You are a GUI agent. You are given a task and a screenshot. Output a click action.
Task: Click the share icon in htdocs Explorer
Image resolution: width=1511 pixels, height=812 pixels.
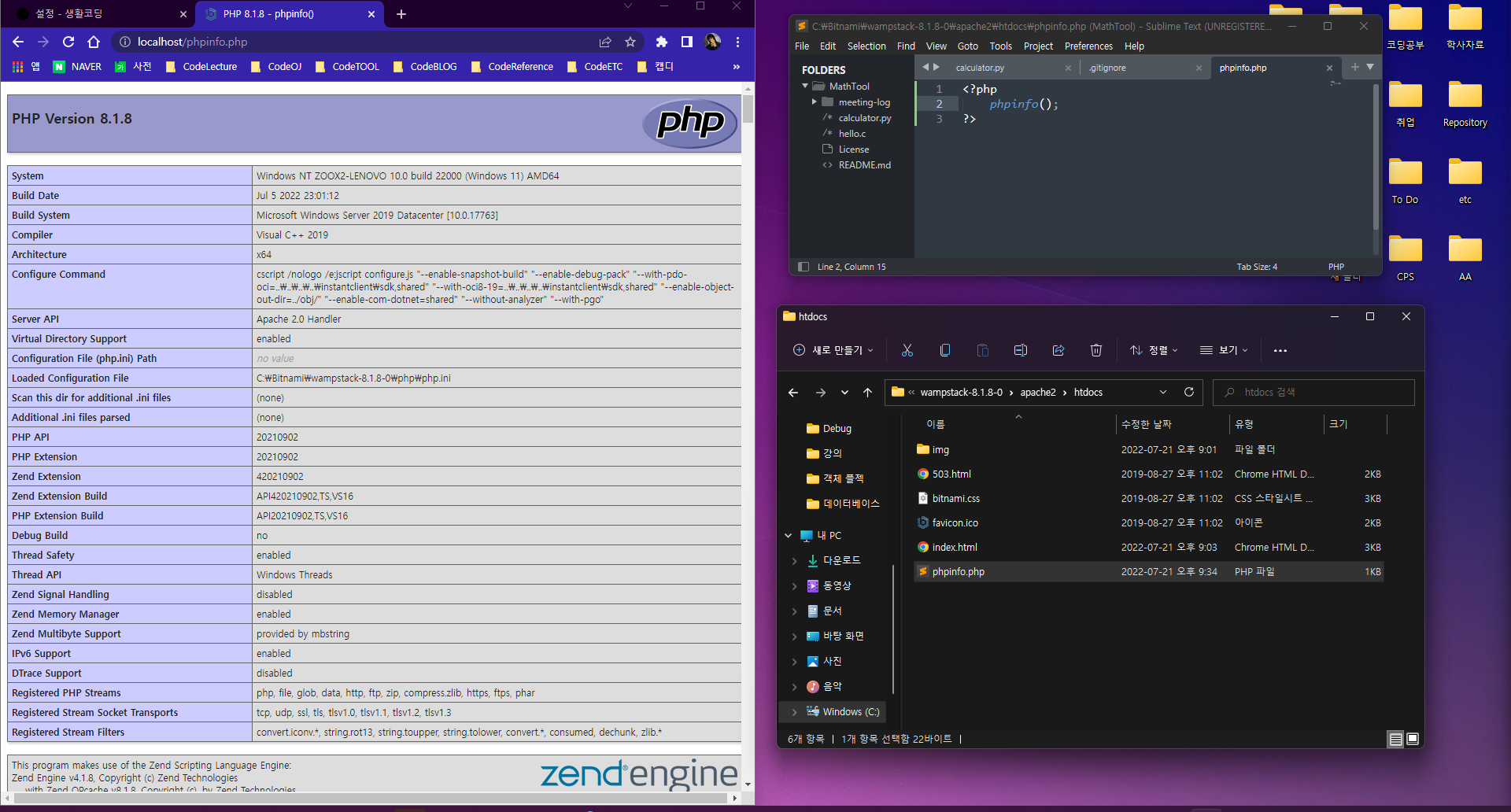1058,350
